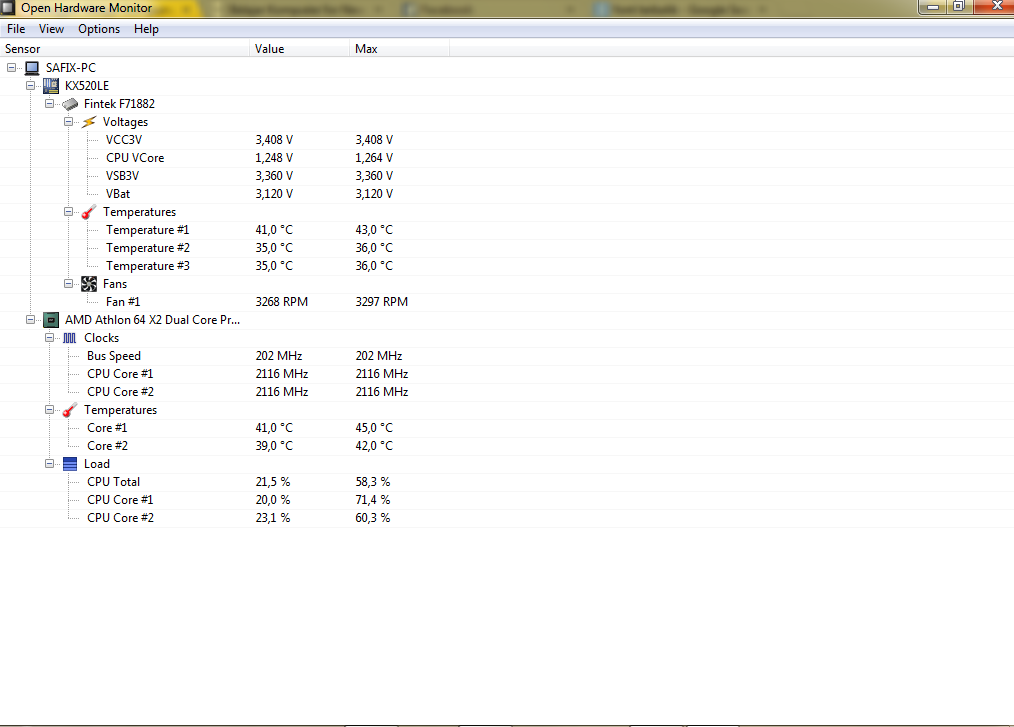This screenshot has width=1014, height=727.
Task: Click the 1,248 V VCore value
Action: pyautogui.click(x=274, y=158)
